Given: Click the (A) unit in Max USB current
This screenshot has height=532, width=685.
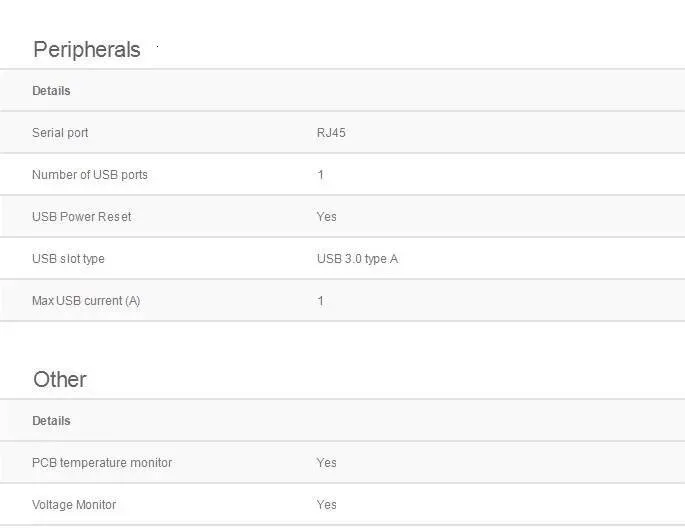Looking at the screenshot, I should pyautogui.click(x=133, y=301).
